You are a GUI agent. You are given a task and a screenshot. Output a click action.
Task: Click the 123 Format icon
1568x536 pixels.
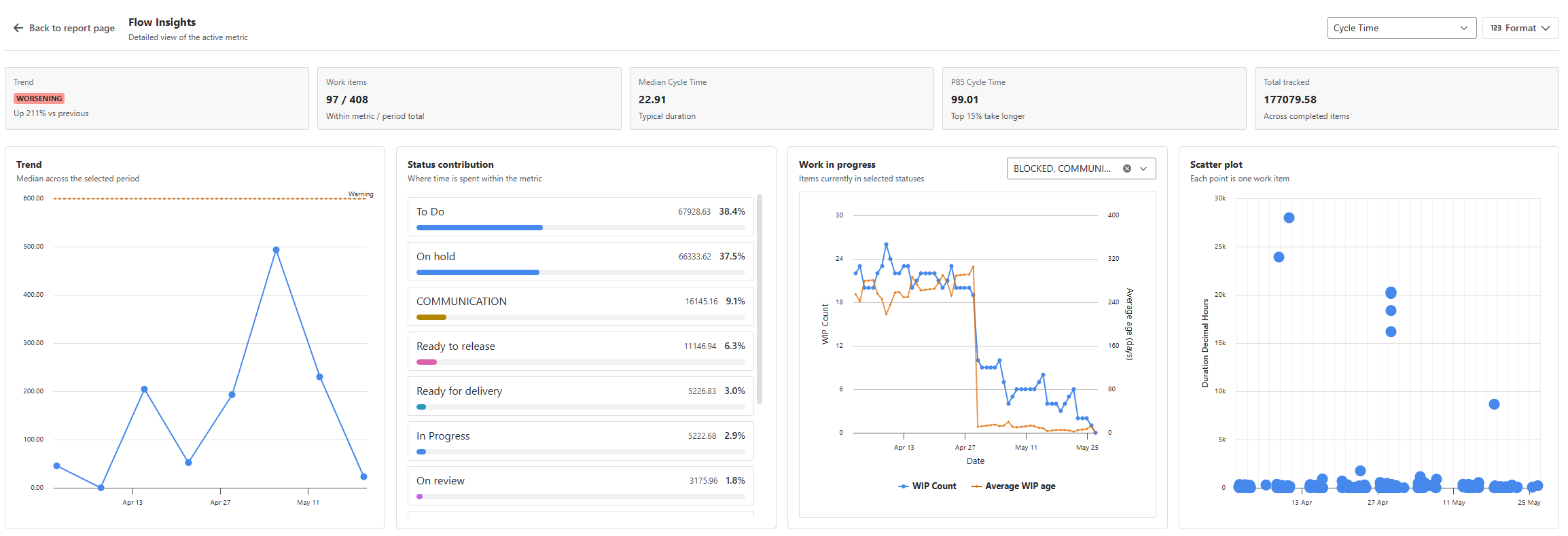1496,28
